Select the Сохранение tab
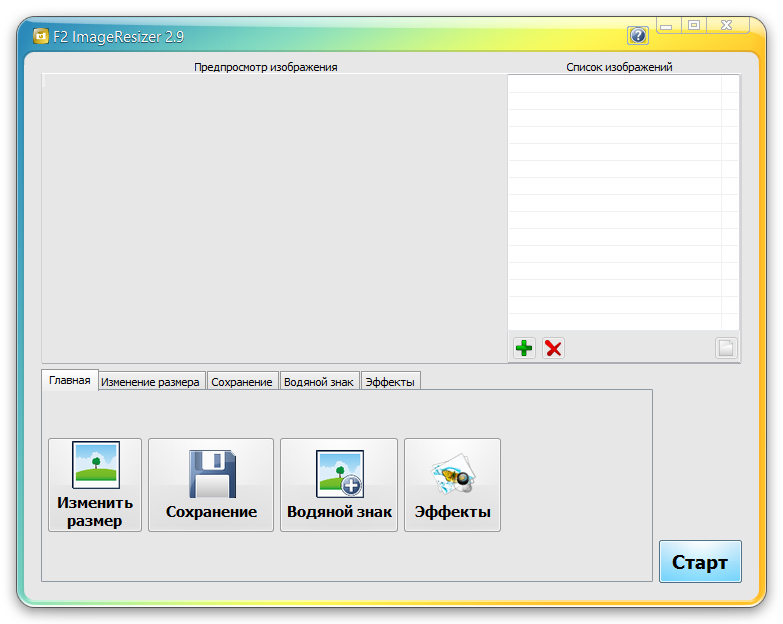Viewport: 783px width, 624px height. (241, 382)
